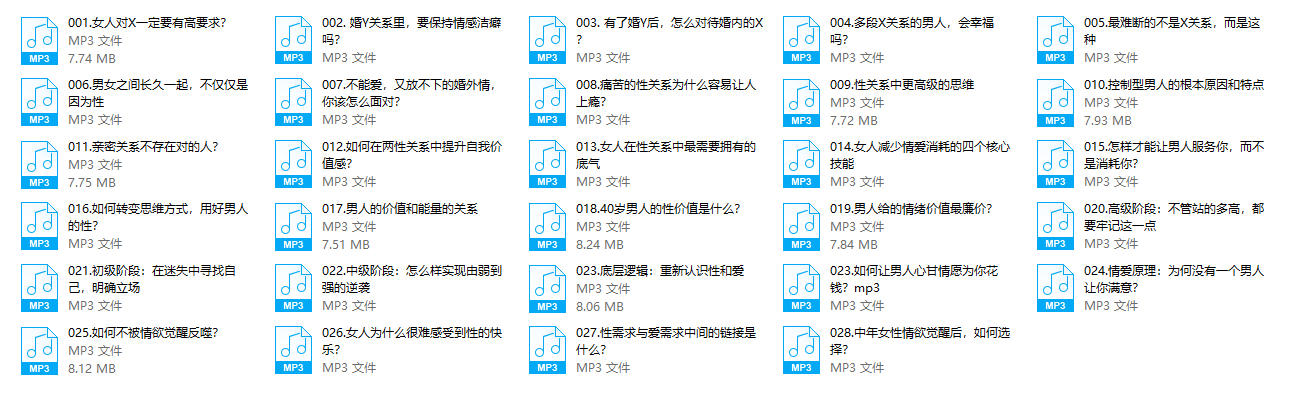Click file name 006.男女之间长久一起

(x=158, y=93)
